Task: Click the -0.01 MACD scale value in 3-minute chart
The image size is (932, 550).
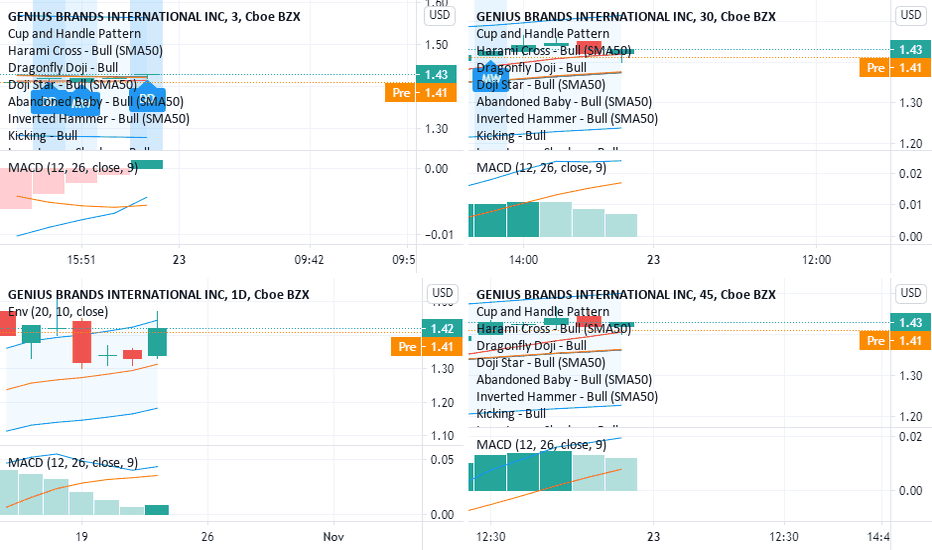Action: coord(439,234)
